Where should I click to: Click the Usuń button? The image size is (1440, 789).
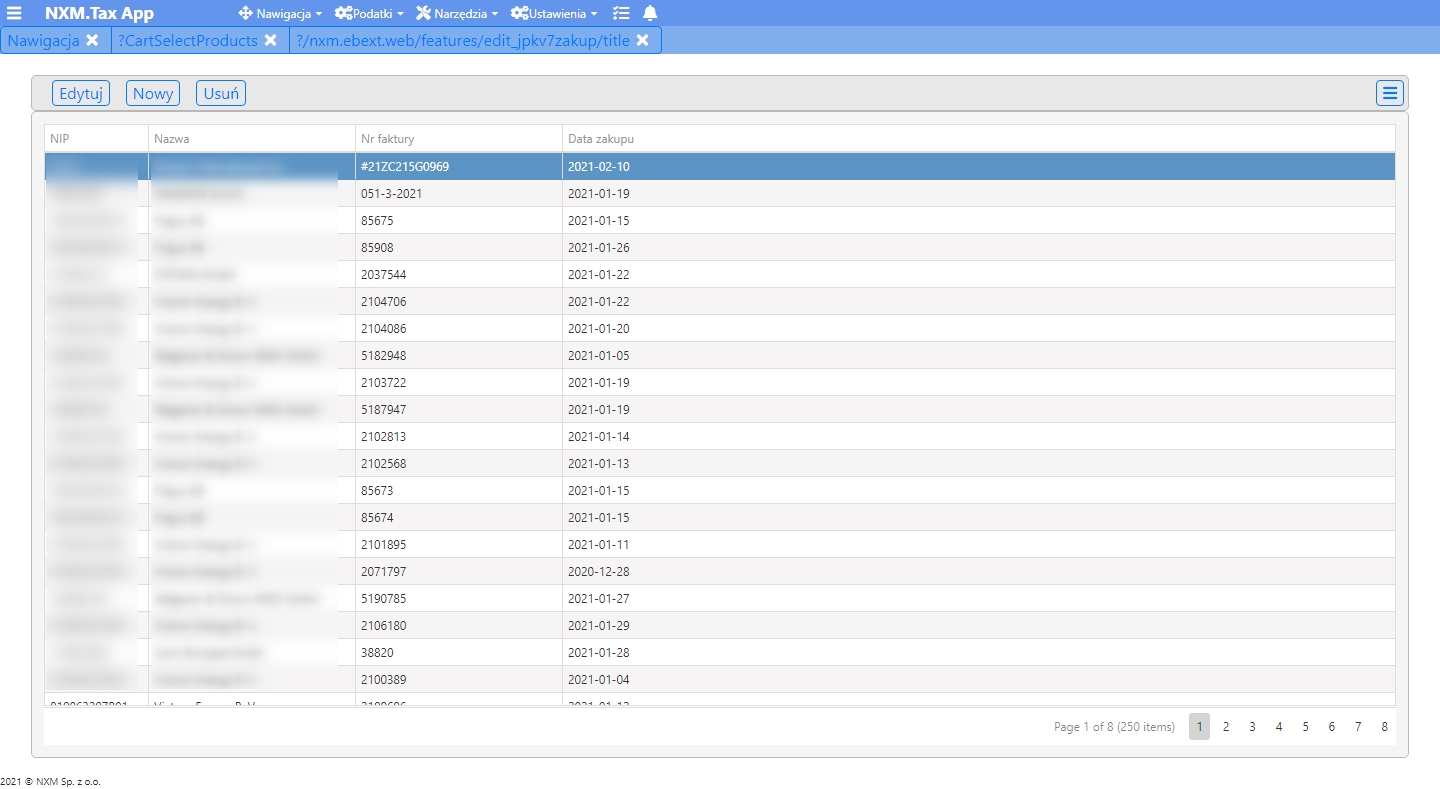pyautogui.click(x=221, y=93)
